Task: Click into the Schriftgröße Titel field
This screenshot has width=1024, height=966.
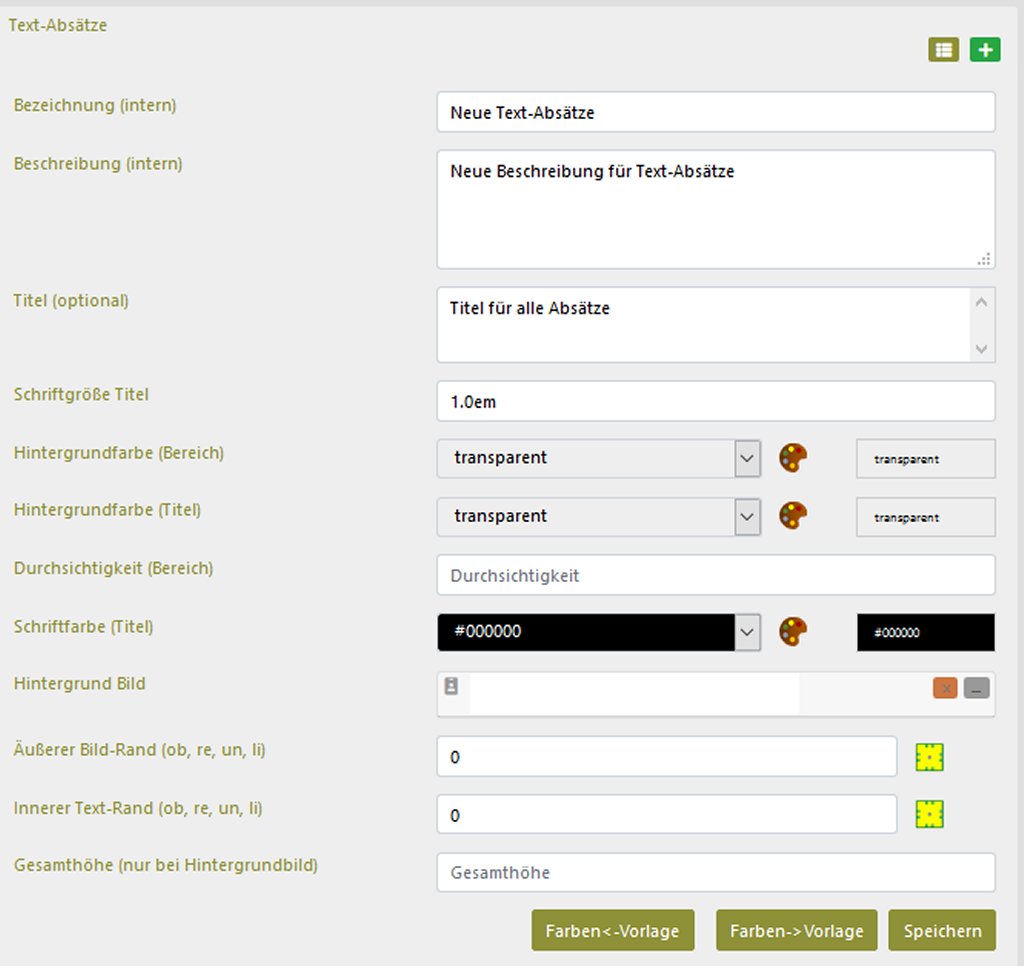Action: click(715, 401)
